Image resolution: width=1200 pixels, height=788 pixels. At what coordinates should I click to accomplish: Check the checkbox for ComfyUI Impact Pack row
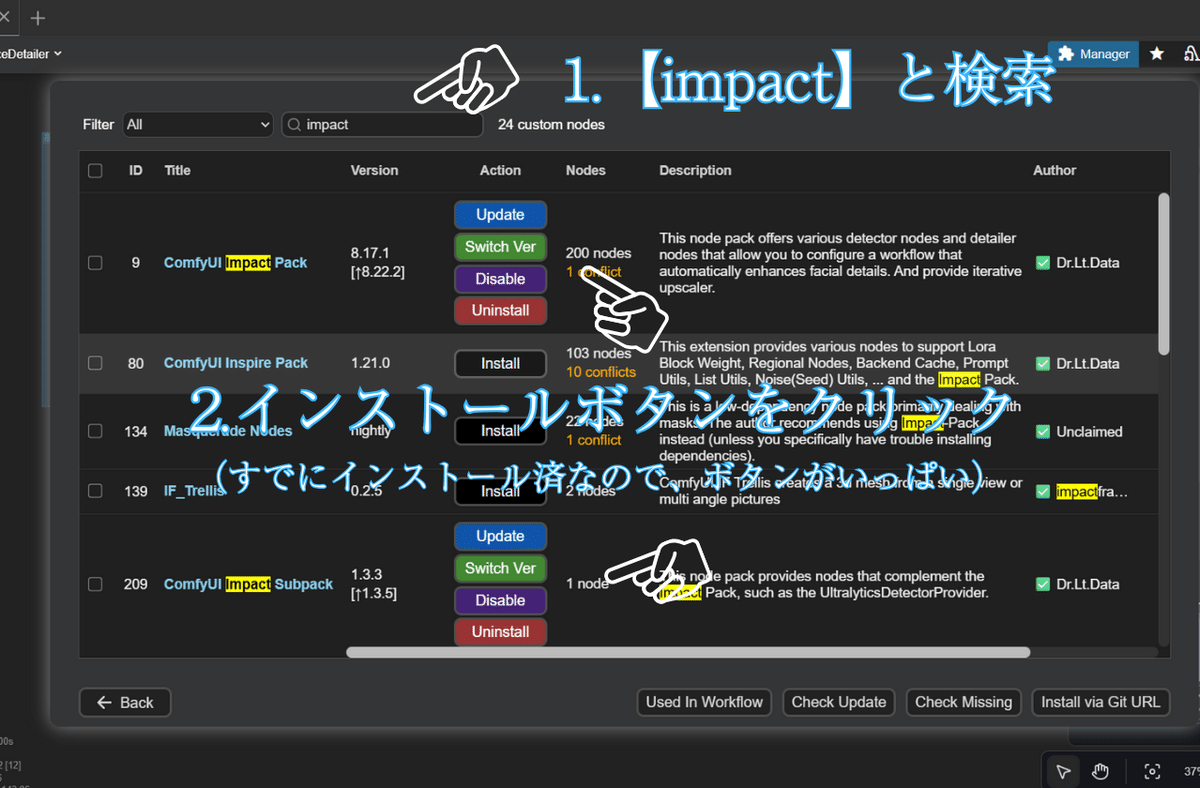click(95, 262)
